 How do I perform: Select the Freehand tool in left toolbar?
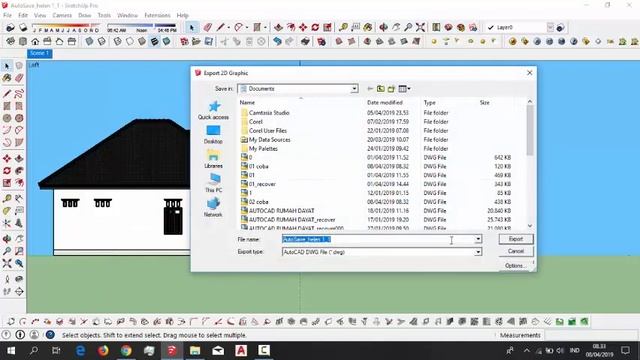tap(19, 94)
